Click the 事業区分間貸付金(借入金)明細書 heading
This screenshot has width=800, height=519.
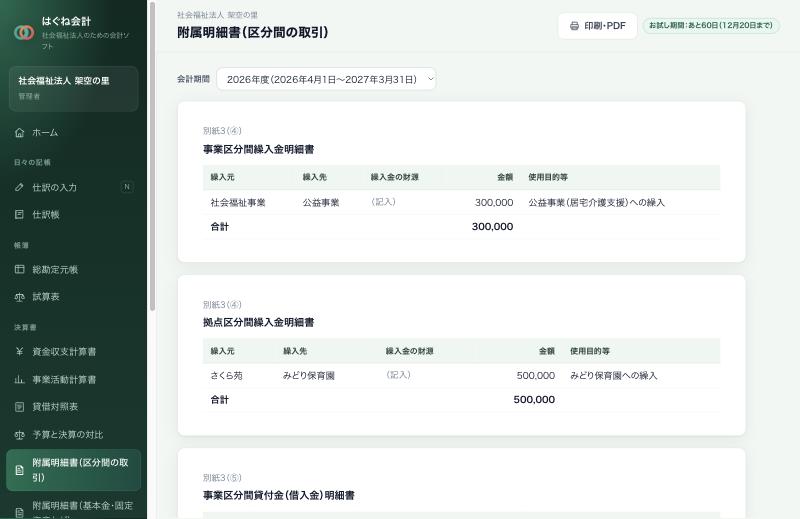click(279, 496)
